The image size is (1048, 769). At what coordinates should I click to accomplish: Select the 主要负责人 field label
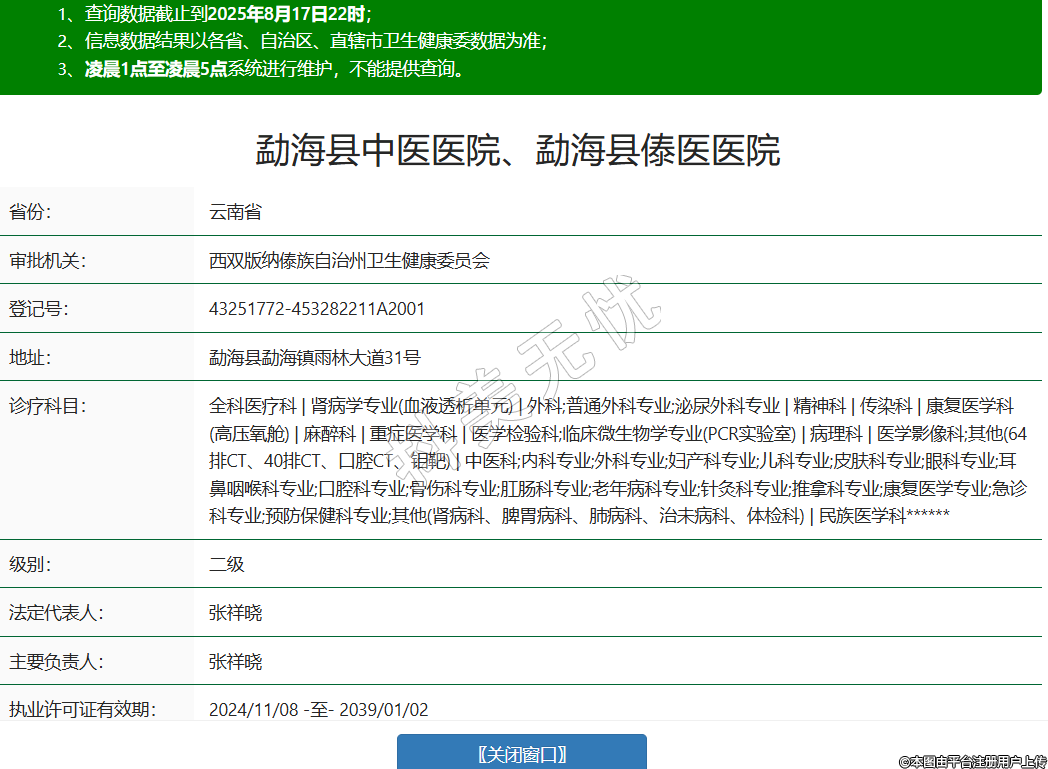pos(57,662)
